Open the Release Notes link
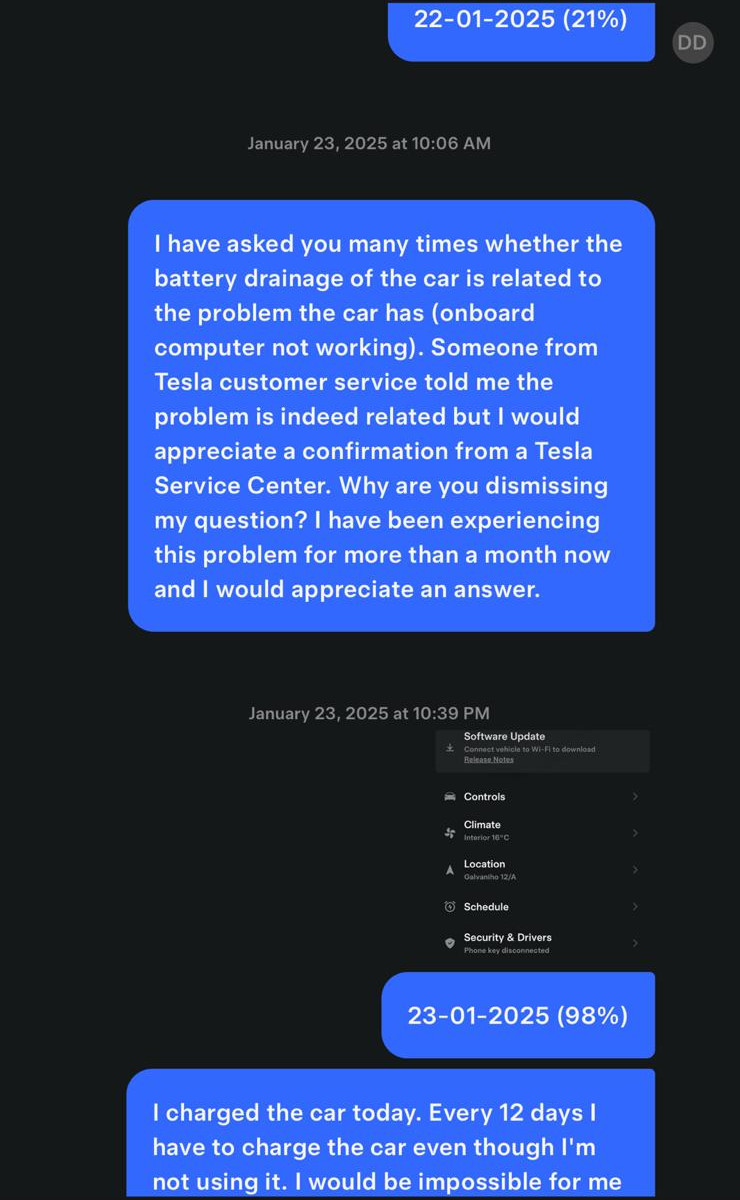The image size is (740, 1200). click(x=489, y=760)
